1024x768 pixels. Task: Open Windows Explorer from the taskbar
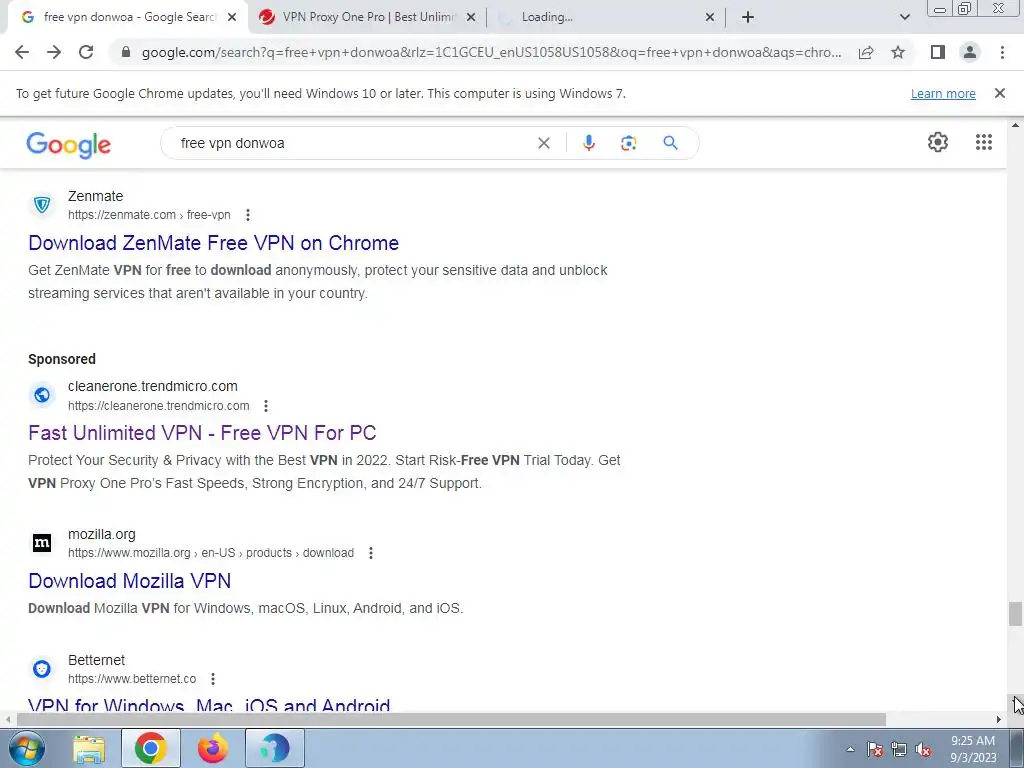click(x=89, y=749)
